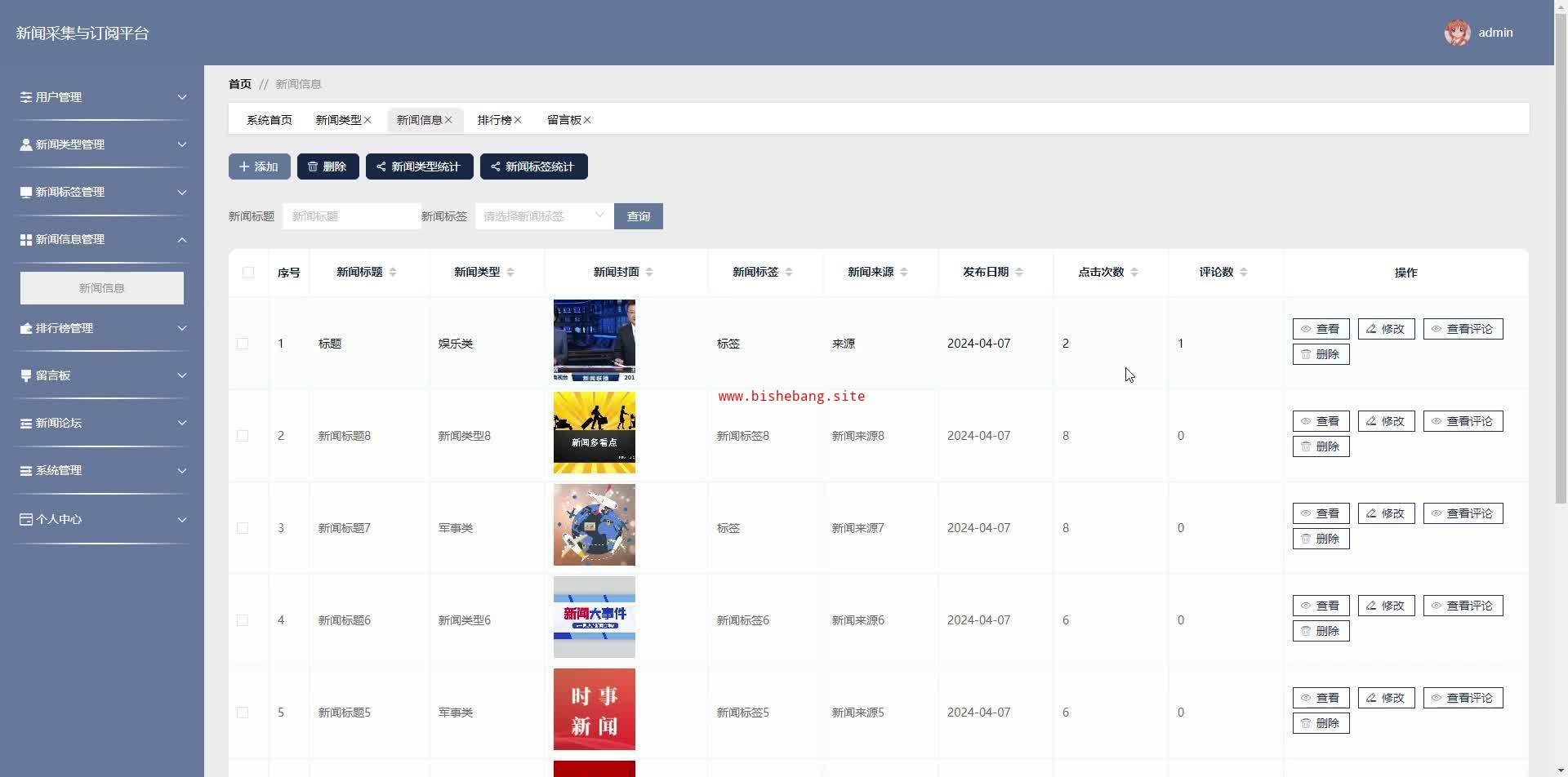The image size is (1568, 777).
Task: Close the 新闻类型 tab
Action: pyautogui.click(x=367, y=120)
